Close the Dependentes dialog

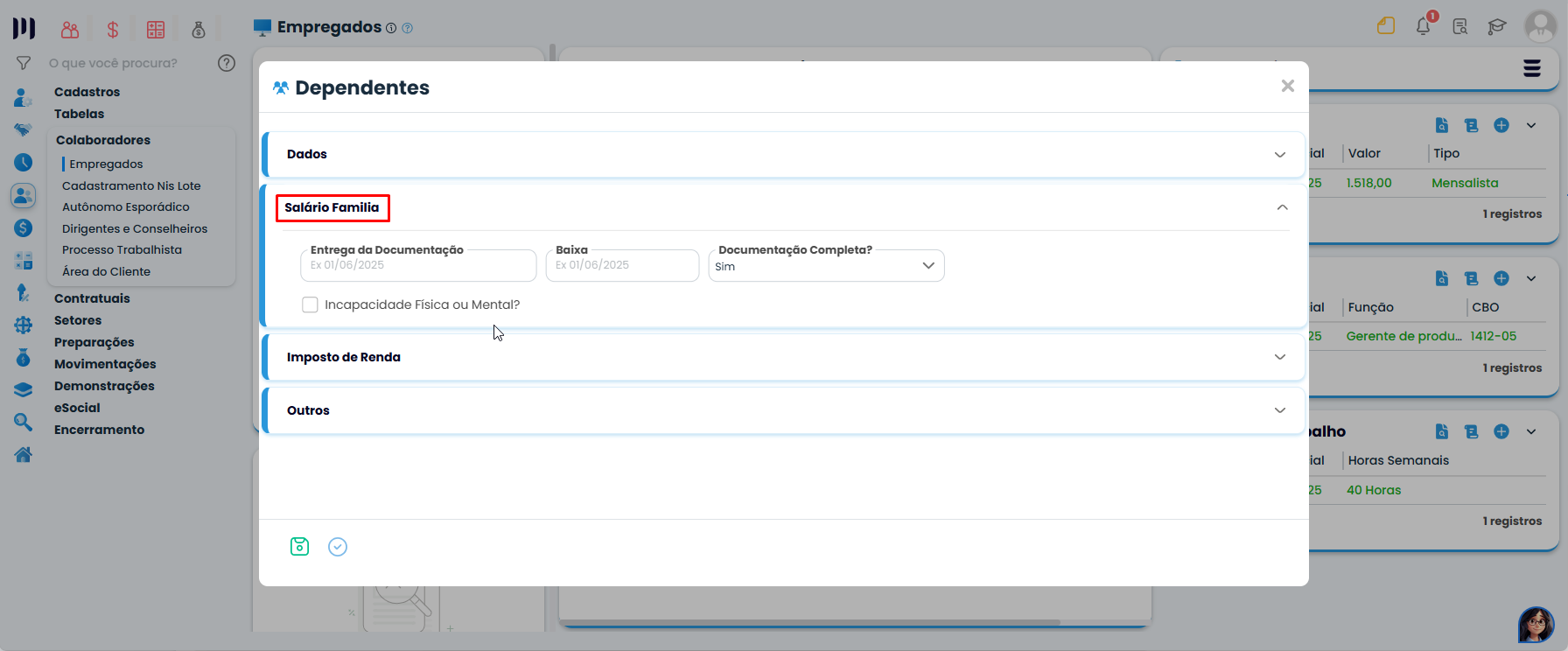[x=1287, y=86]
